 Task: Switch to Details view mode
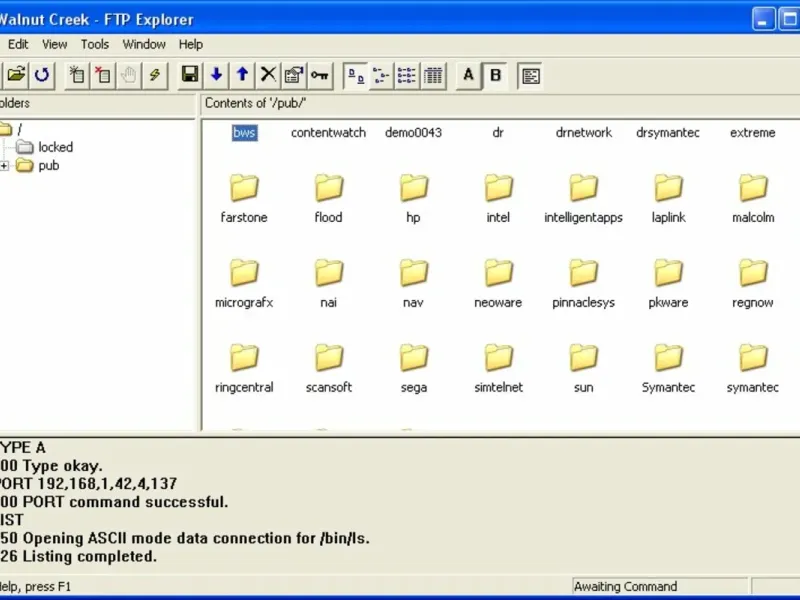(433, 76)
